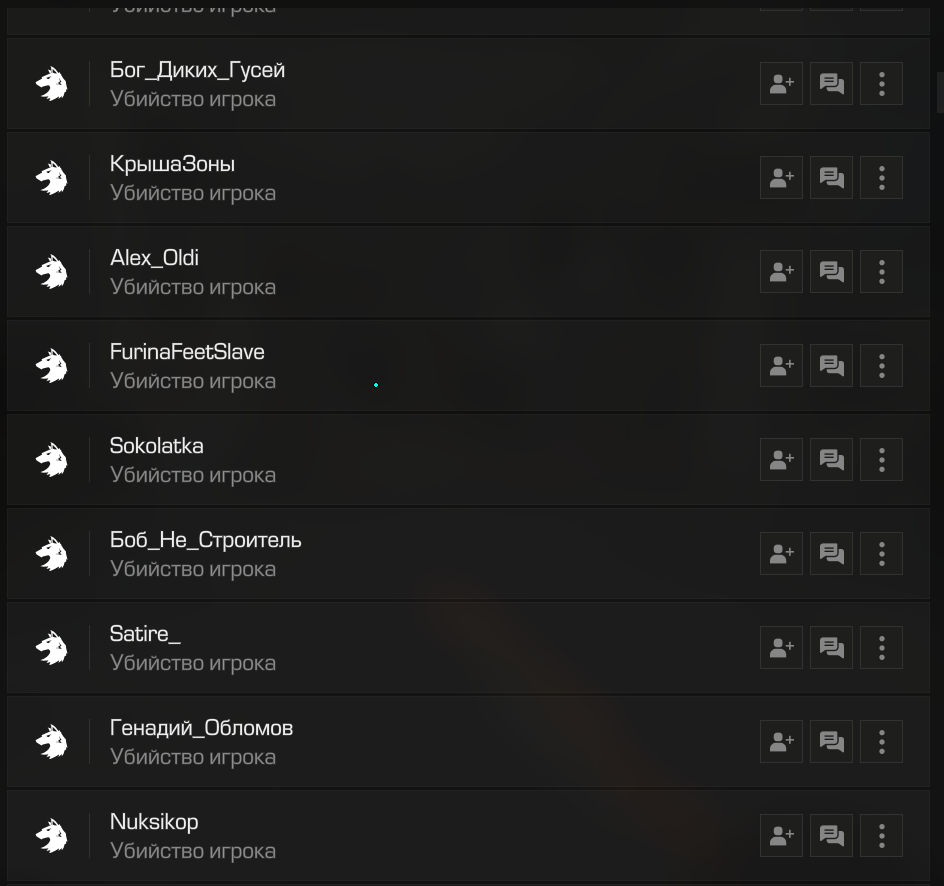Open more options for Nuksikop
Screen dimensions: 944x886
pyautogui.click(x=881, y=835)
